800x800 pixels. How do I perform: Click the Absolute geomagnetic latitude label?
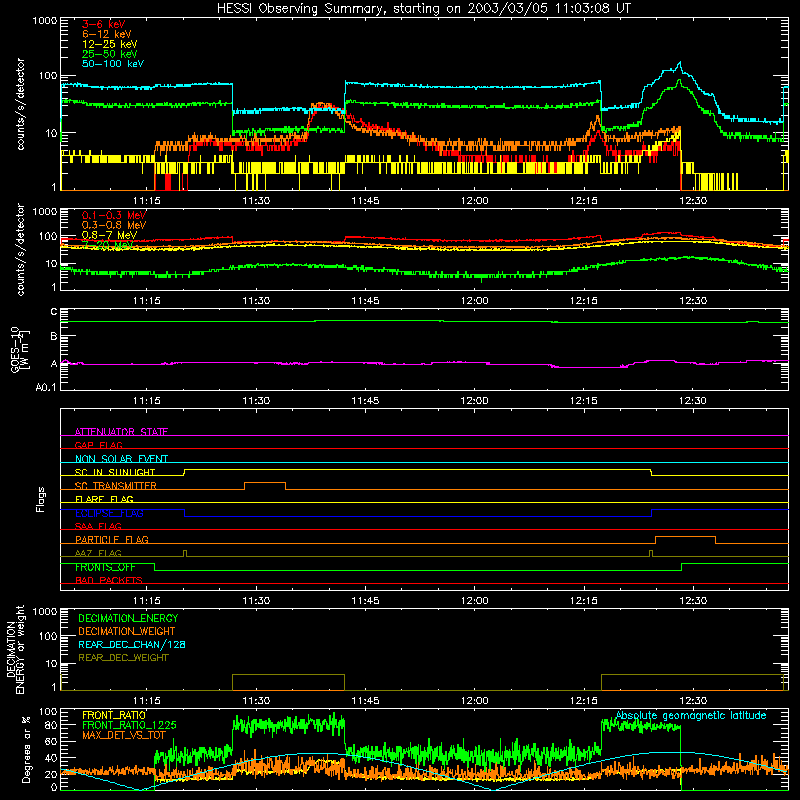click(x=691, y=716)
